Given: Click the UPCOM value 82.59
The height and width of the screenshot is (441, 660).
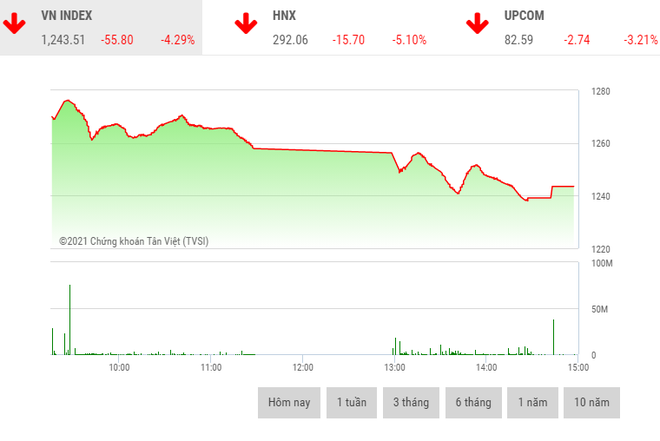Looking at the screenshot, I should [522, 40].
